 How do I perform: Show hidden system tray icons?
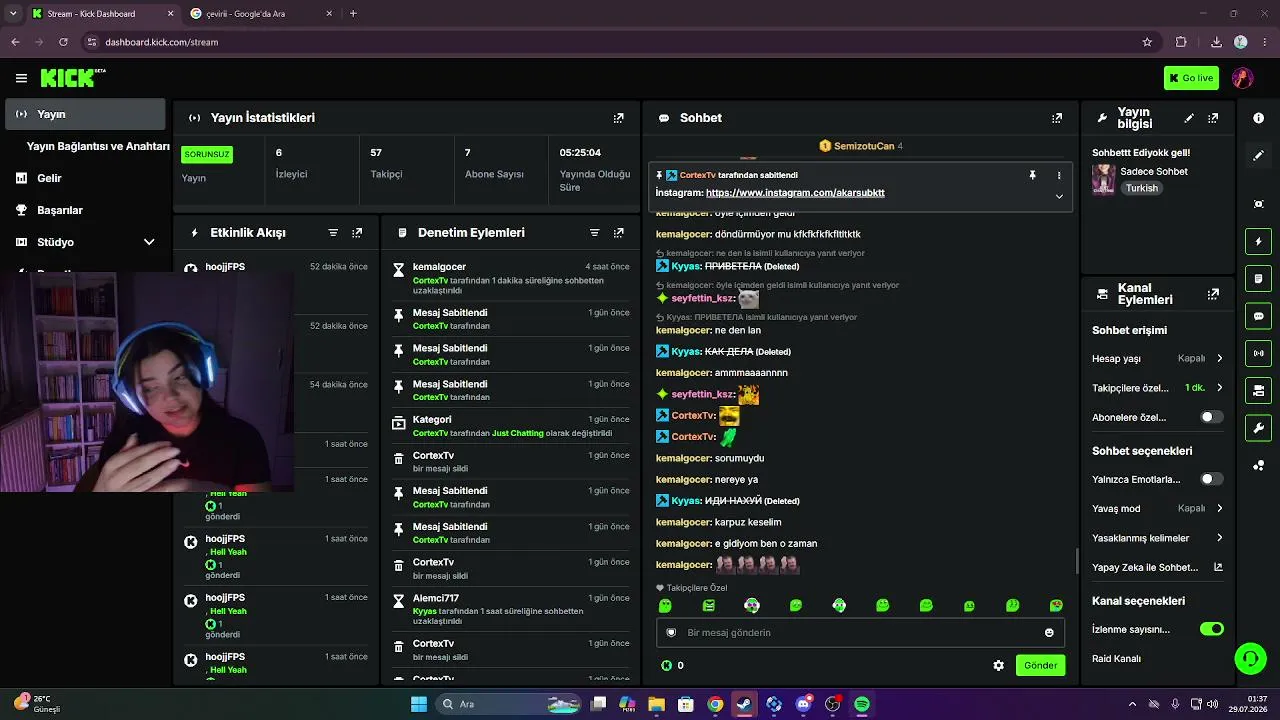click(1132, 704)
